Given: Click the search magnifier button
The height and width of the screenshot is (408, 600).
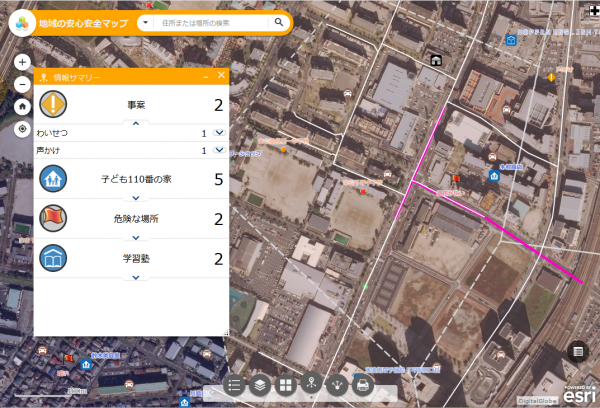Looking at the screenshot, I should tap(278, 22).
